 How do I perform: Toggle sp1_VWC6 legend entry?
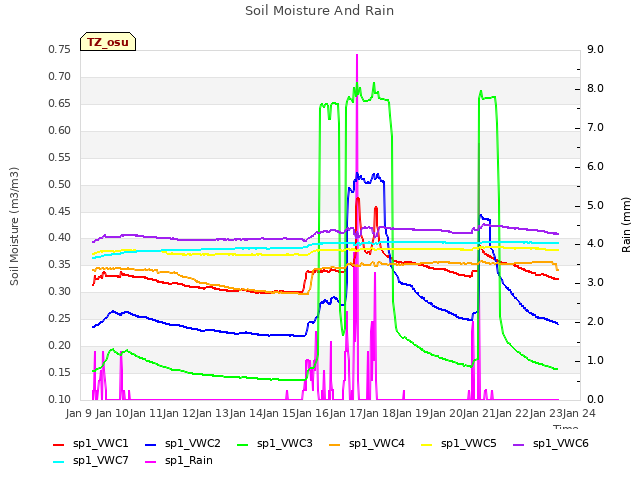point(551,444)
